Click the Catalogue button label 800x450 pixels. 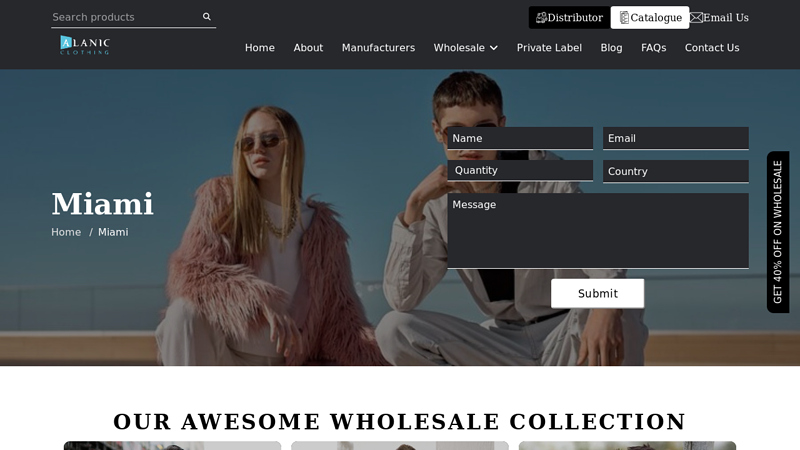pos(656,18)
